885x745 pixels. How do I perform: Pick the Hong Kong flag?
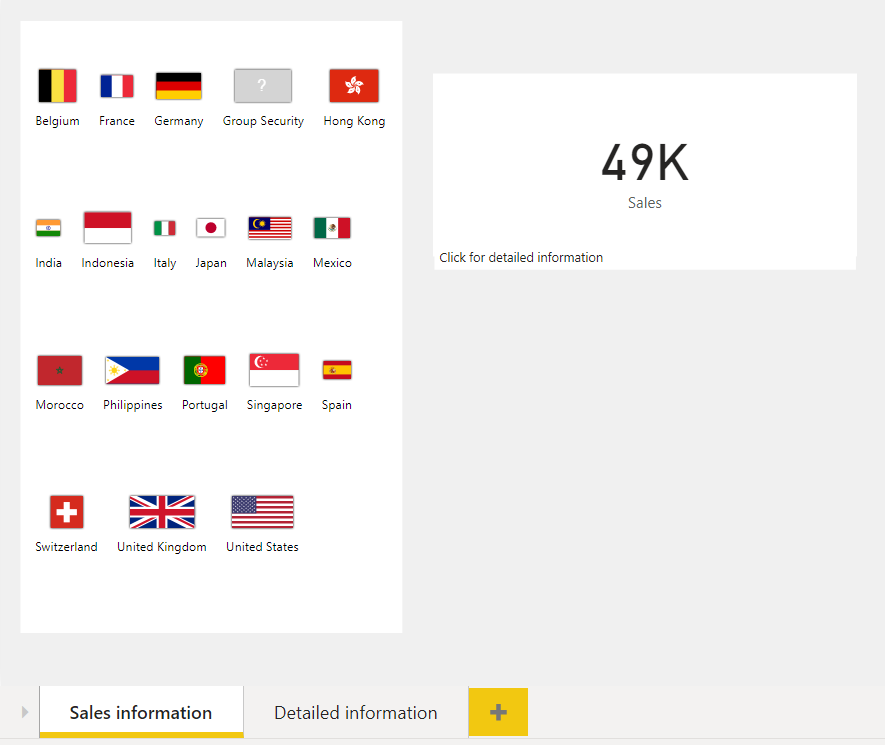pos(354,86)
